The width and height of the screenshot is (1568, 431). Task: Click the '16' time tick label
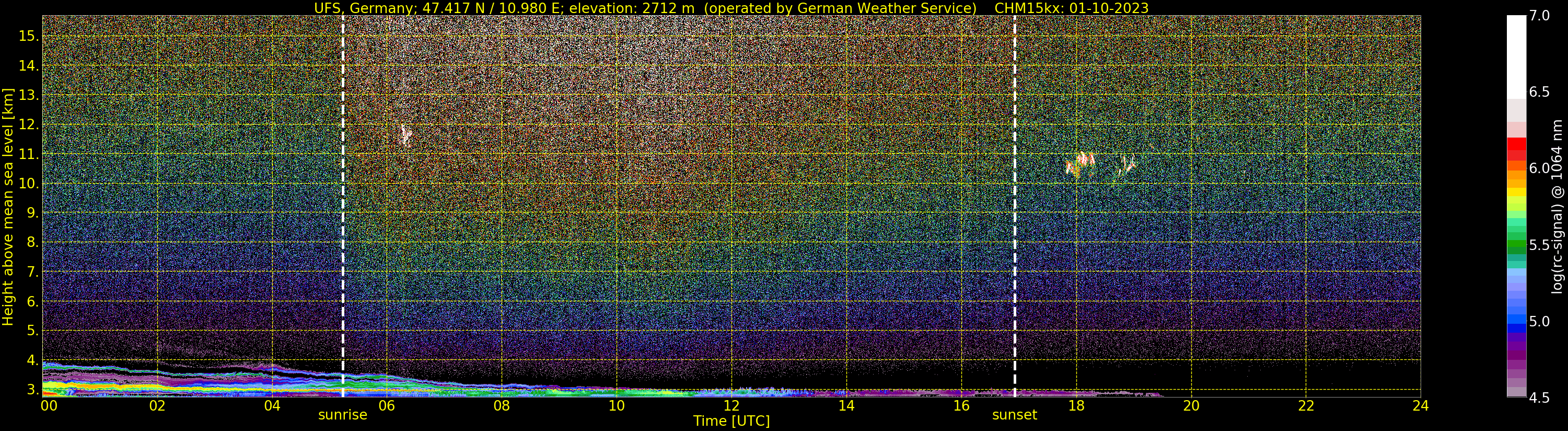click(961, 406)
